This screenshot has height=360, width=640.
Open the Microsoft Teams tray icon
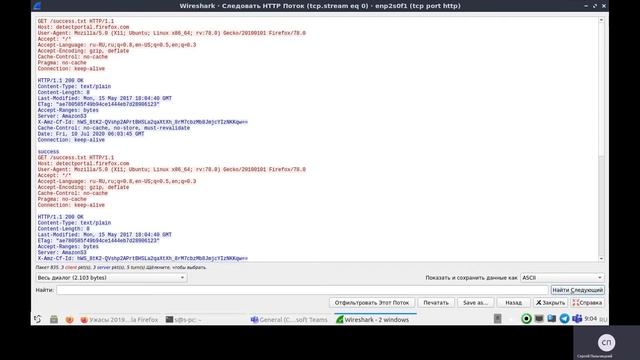pyautogui.click(x=577, y=318)
